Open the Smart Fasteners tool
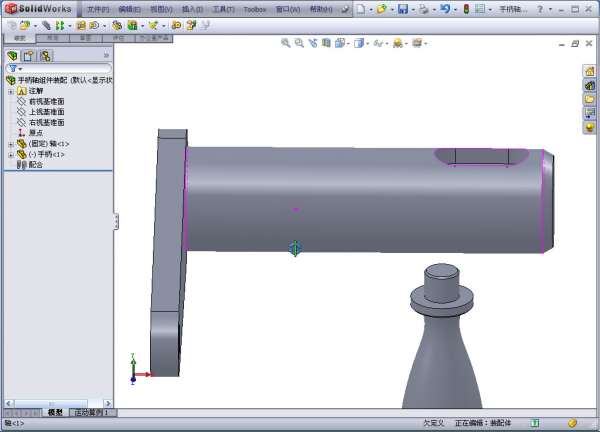Image resolution: width=600 pixels, height=432 pixels. pyautogui.click(x=81, y=25)
